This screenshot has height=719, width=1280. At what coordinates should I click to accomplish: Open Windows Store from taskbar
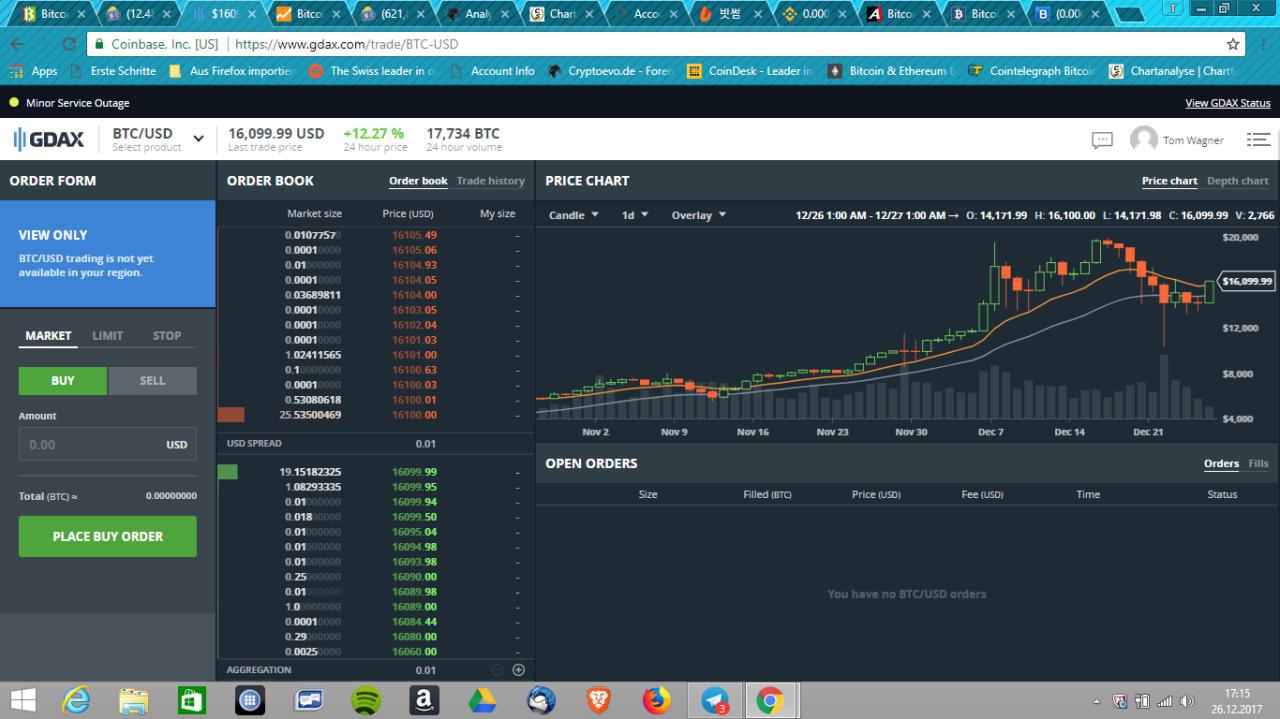pyautogui.click(x=192, y=701)
